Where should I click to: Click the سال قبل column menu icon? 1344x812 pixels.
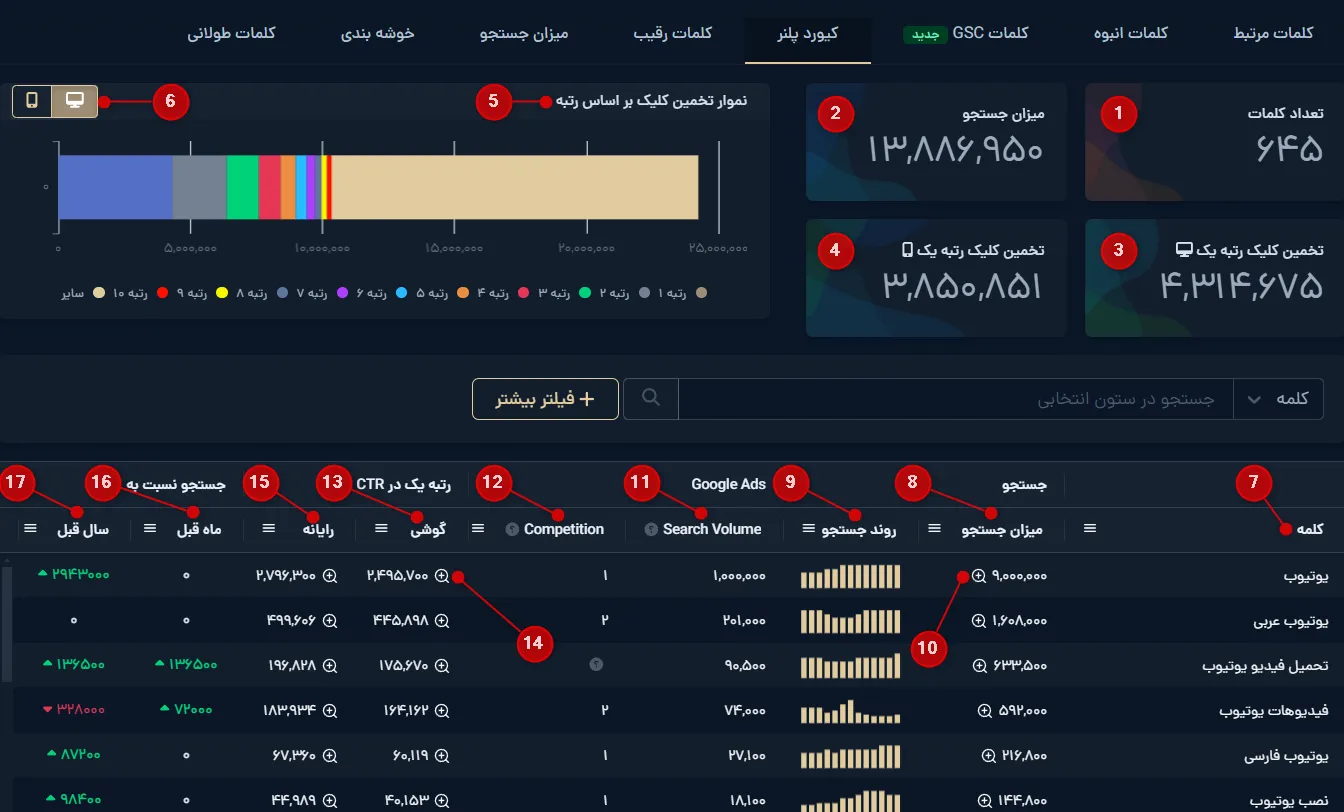pos(30,529)
